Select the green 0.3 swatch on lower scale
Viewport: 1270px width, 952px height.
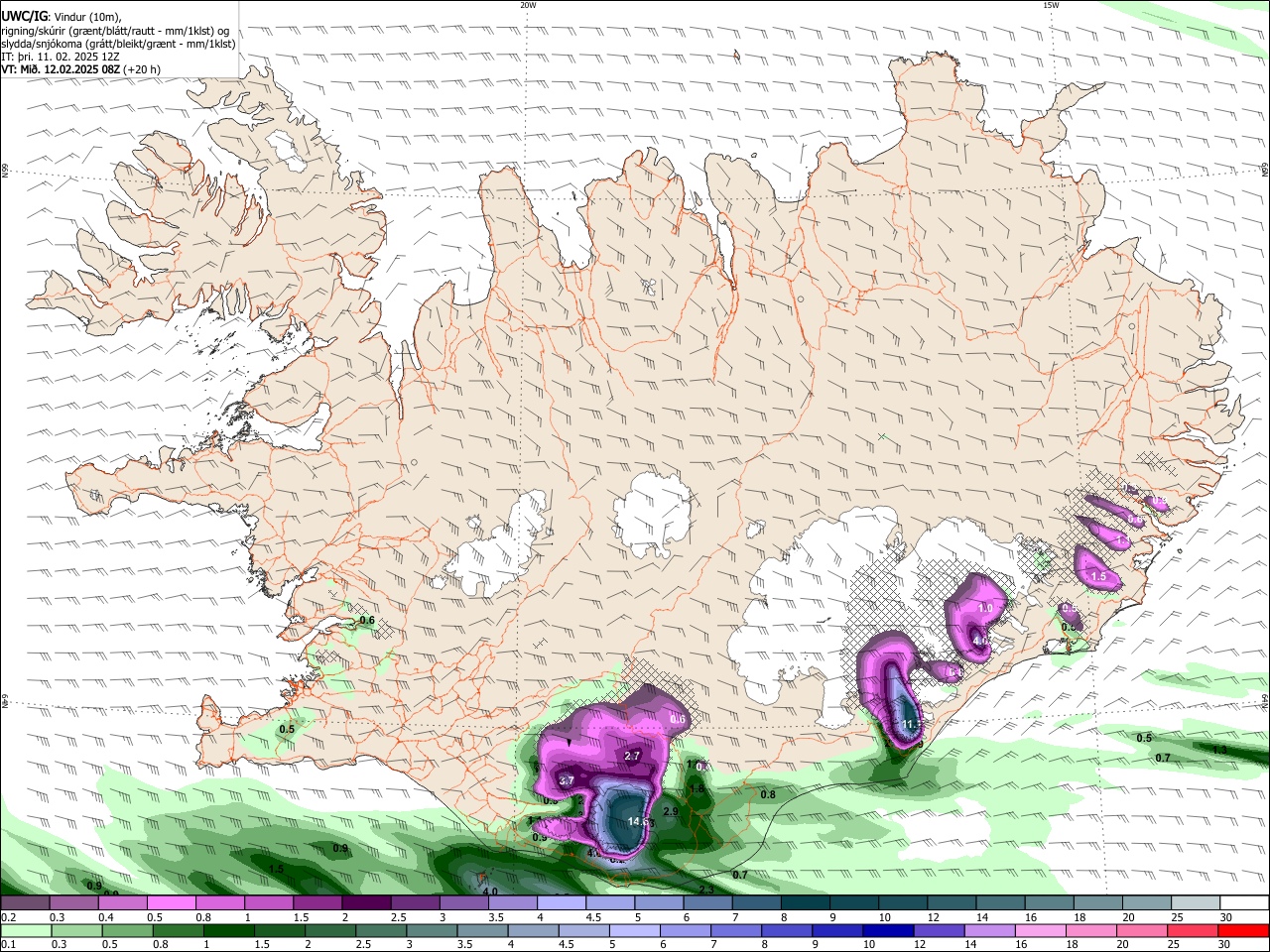(x=76, y=930)
